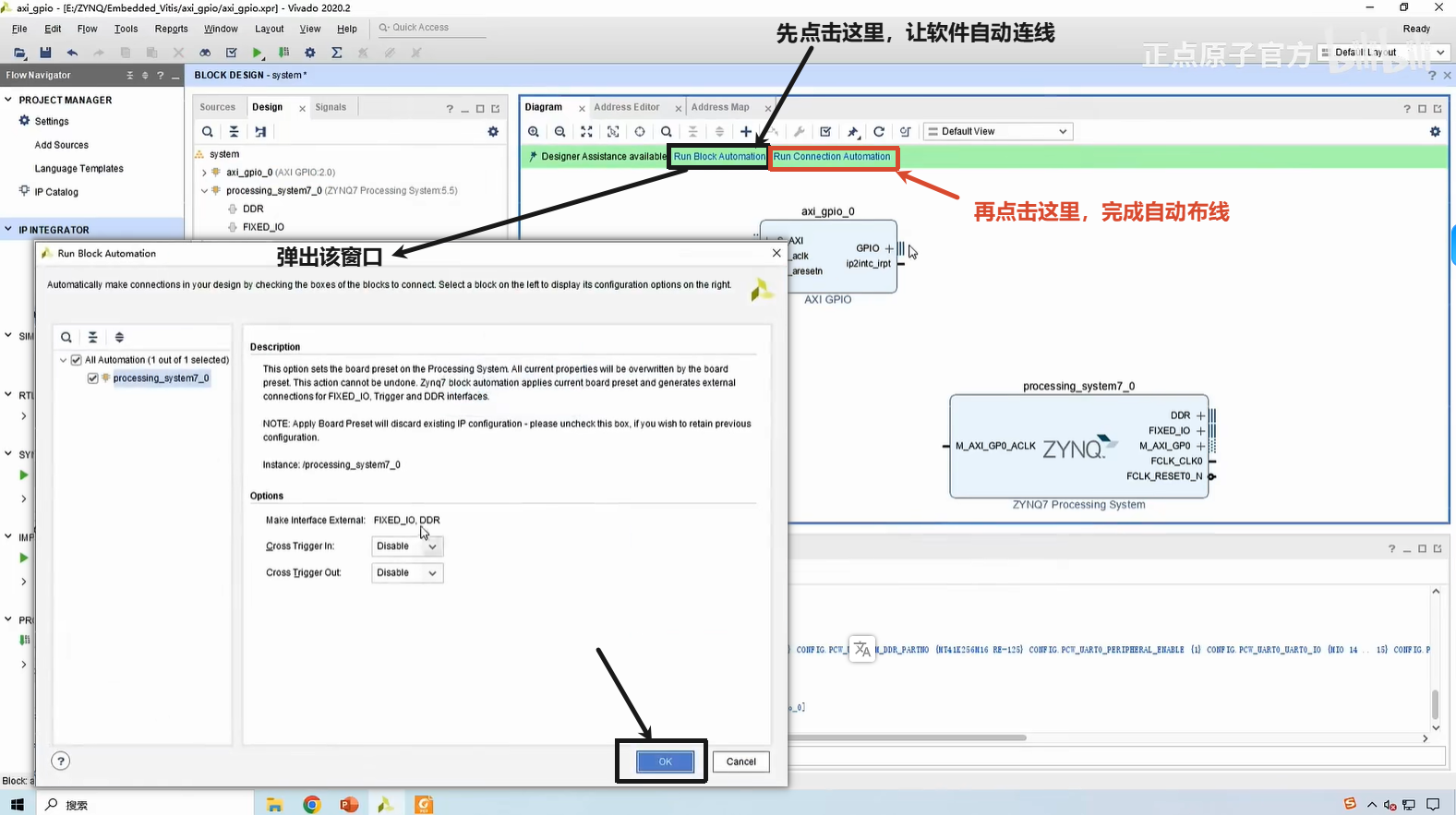The width and height of the screenshot is (1456, 815).
Task: Switch to the Signals tab
Action: 331,107
